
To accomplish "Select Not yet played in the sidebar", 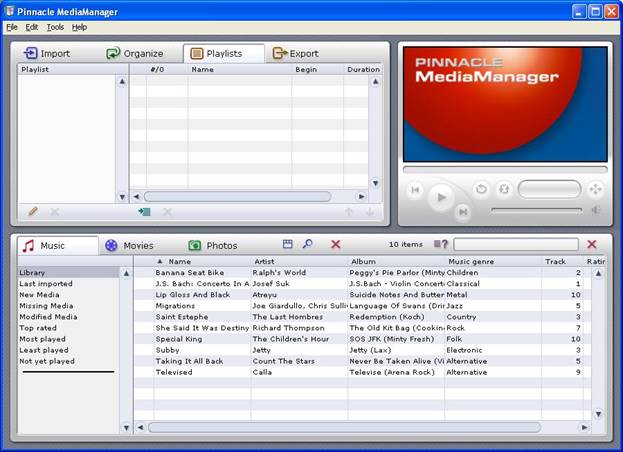I will pyautogui.click(x=47, y=361).
